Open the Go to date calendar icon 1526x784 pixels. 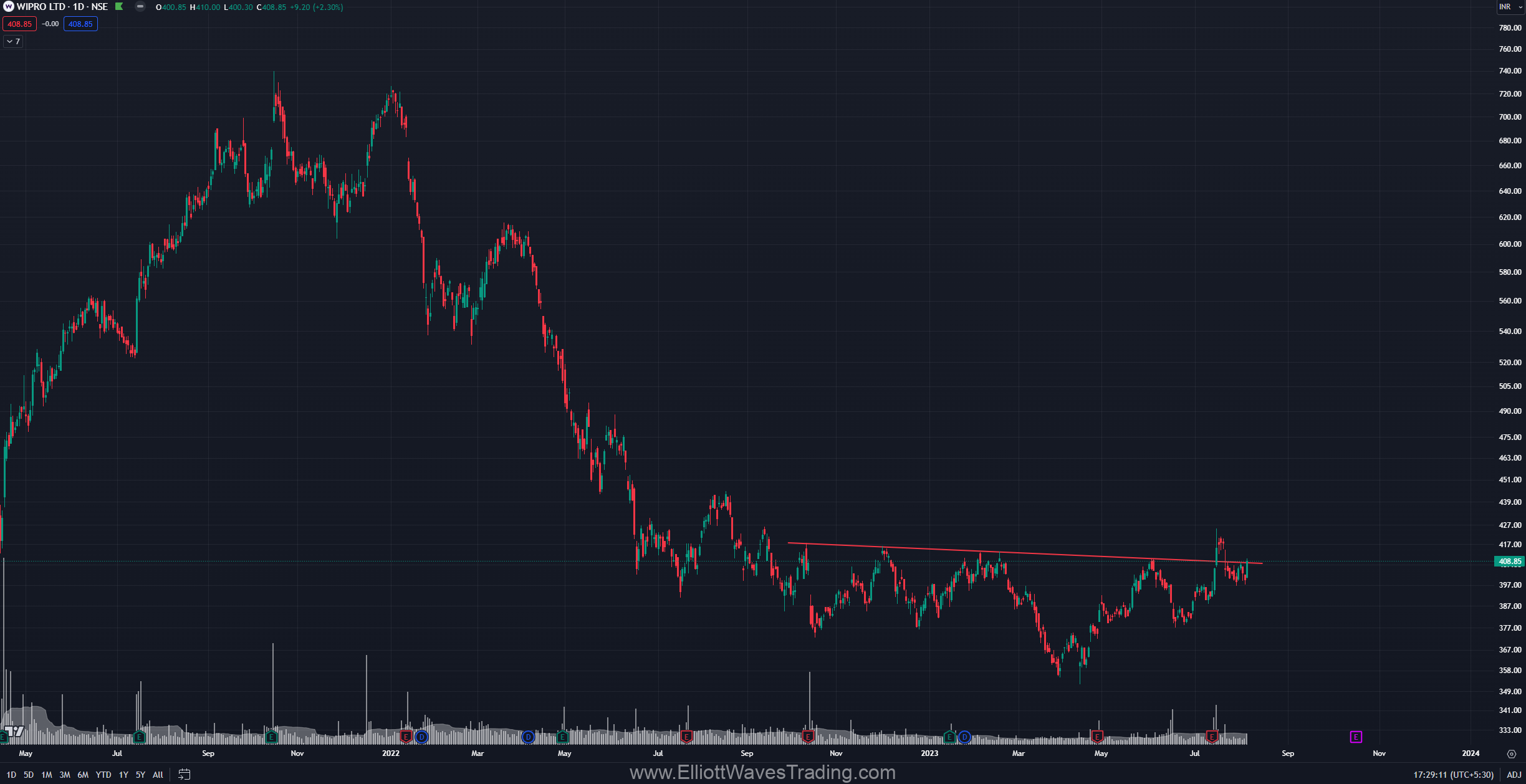[184, 775]
